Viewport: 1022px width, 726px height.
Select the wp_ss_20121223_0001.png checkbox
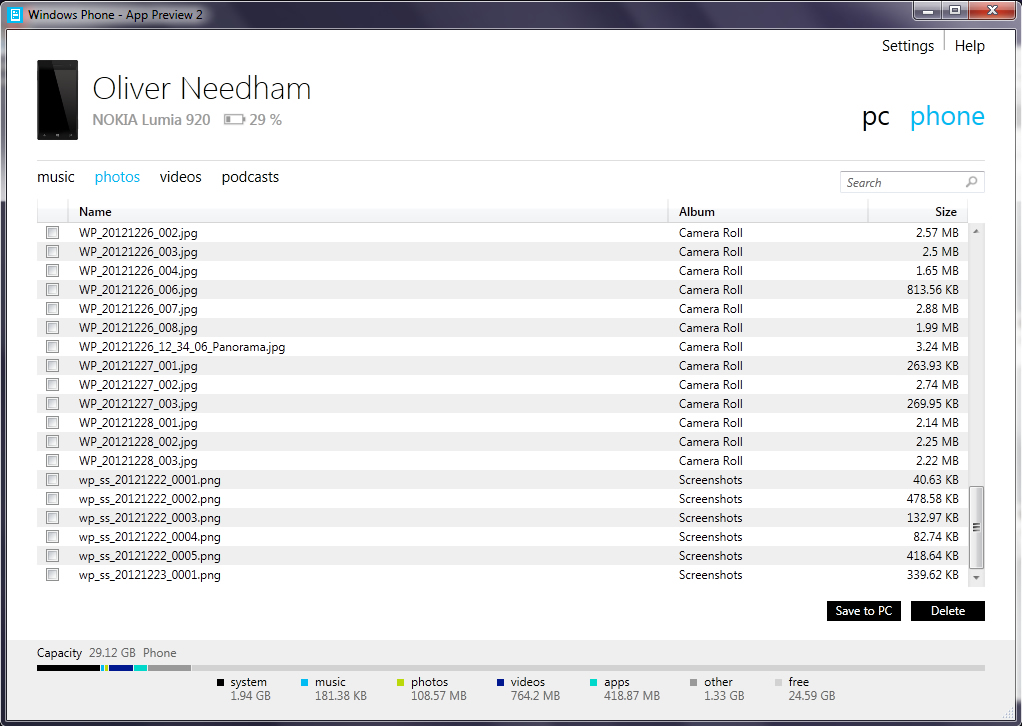[x=52, y=575]
